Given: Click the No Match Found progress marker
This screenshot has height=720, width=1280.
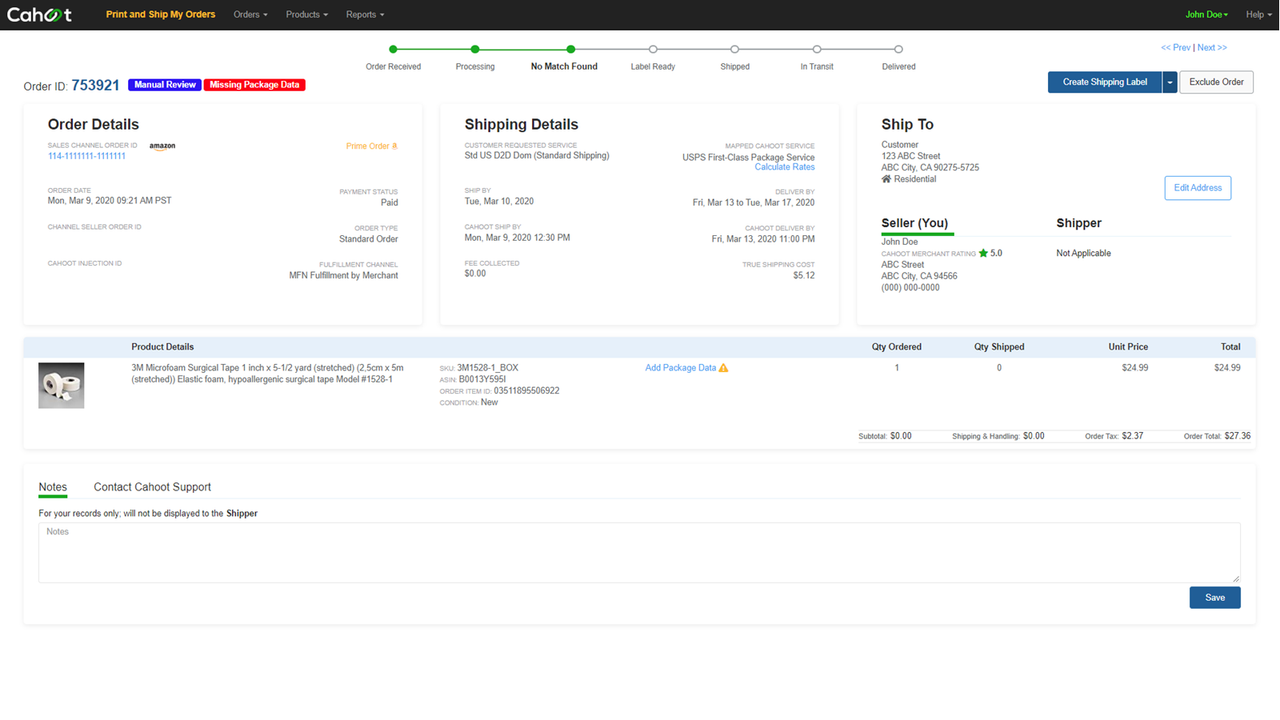Looking at the screenshot, I should pos(571,47).
